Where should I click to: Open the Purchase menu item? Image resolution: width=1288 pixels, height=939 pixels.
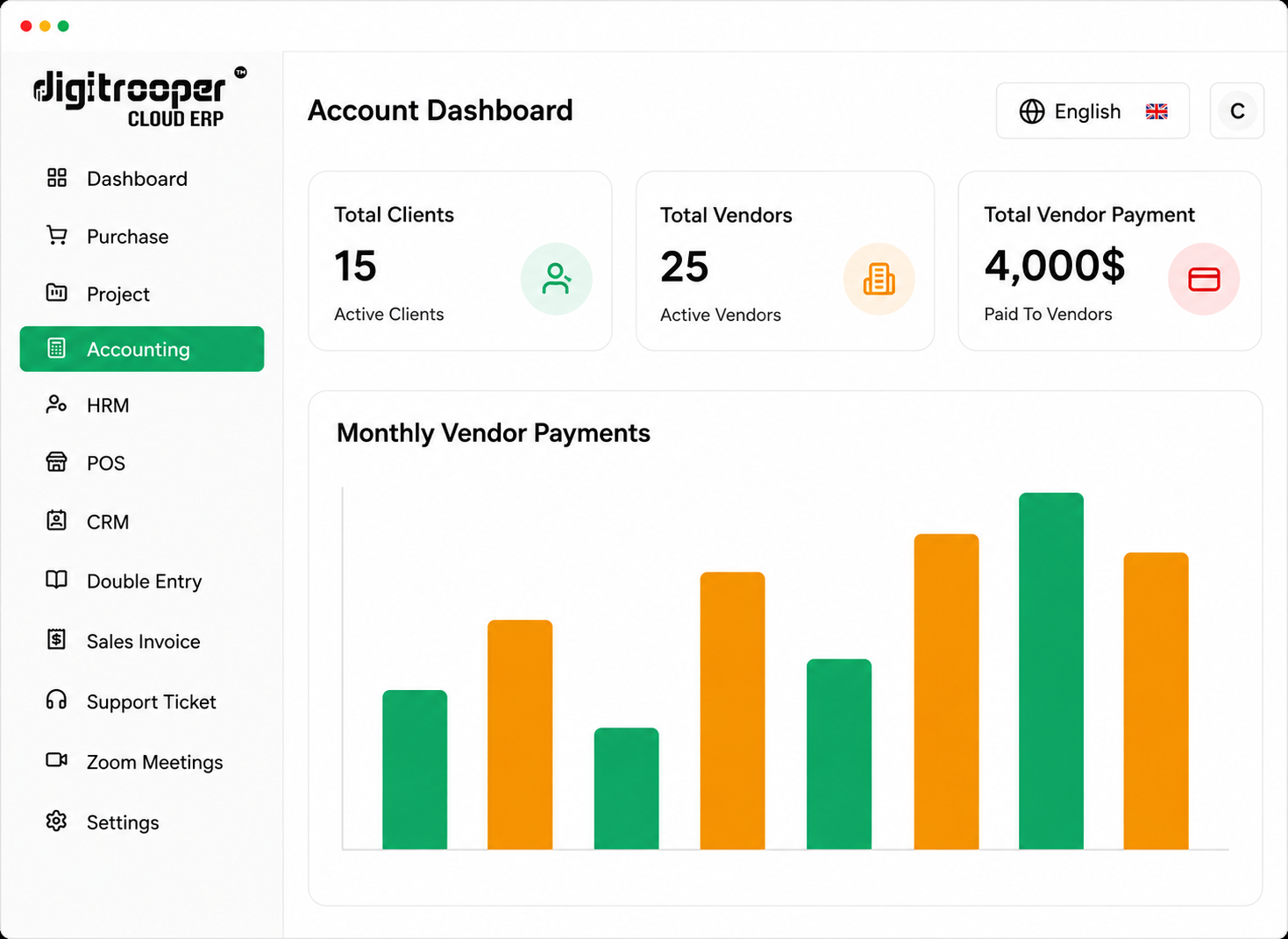[x=142, y=237]
